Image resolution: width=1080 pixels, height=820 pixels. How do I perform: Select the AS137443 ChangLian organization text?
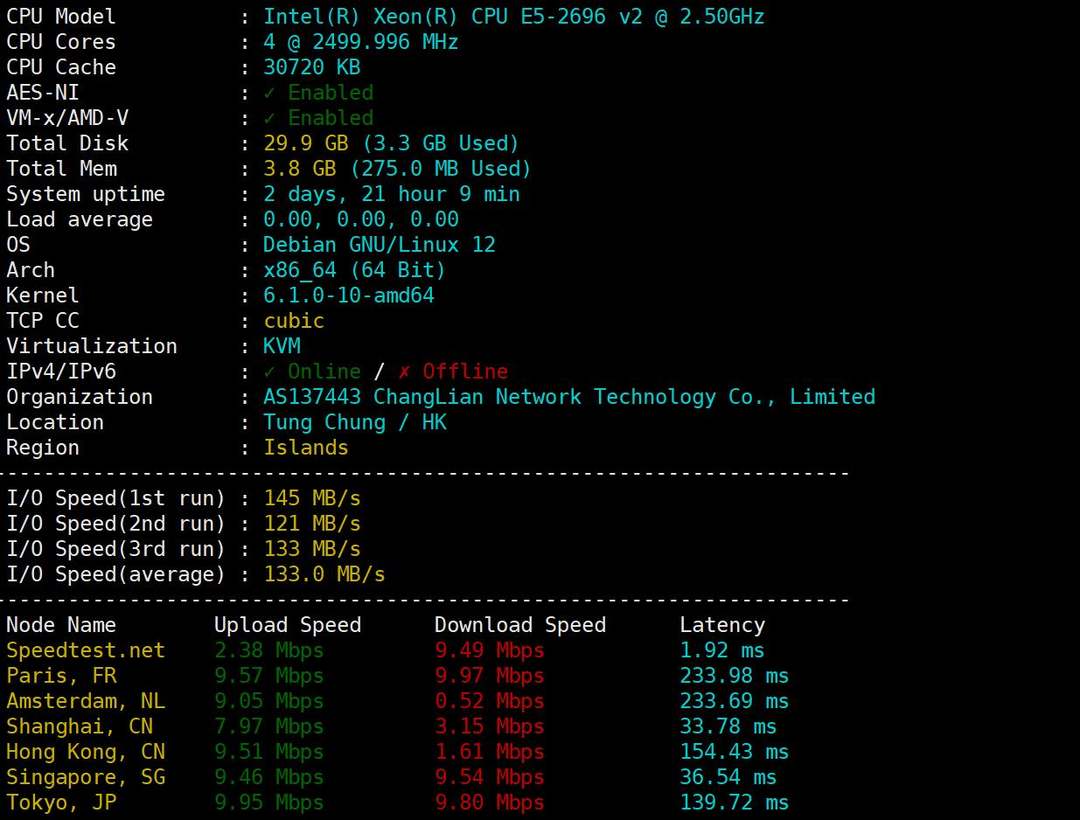point(569,397)
